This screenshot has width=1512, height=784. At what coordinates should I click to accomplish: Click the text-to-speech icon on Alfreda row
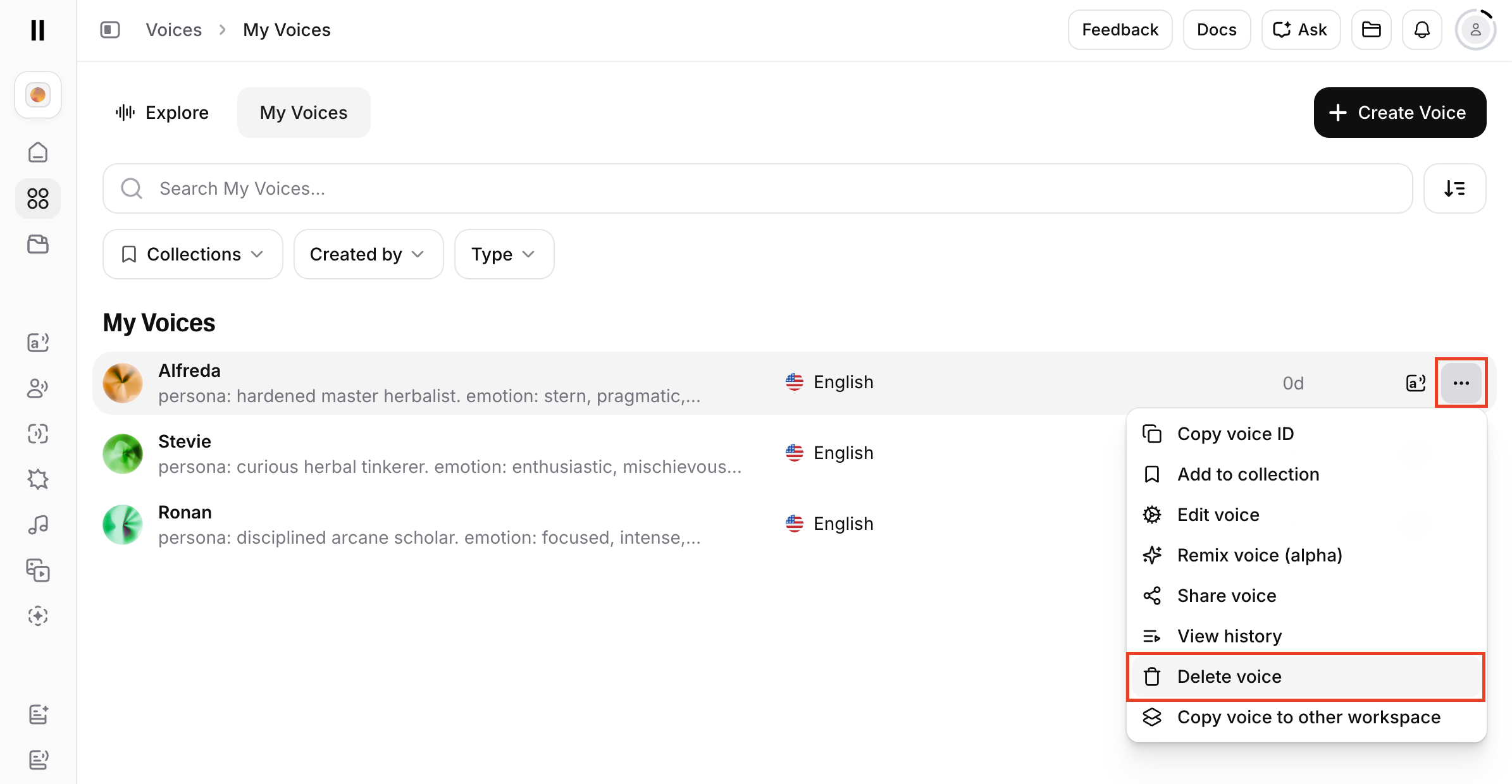click(x=1415, y=383)
